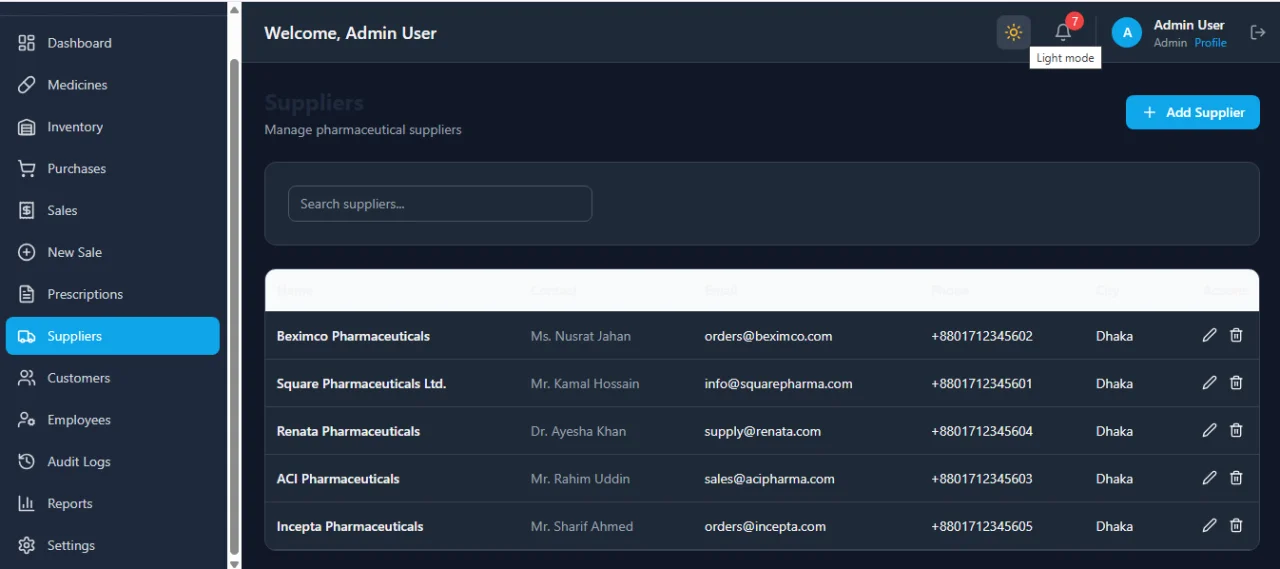
Task: Select the Renata Pharmaceuticals name cell
Action: point(348,431)
